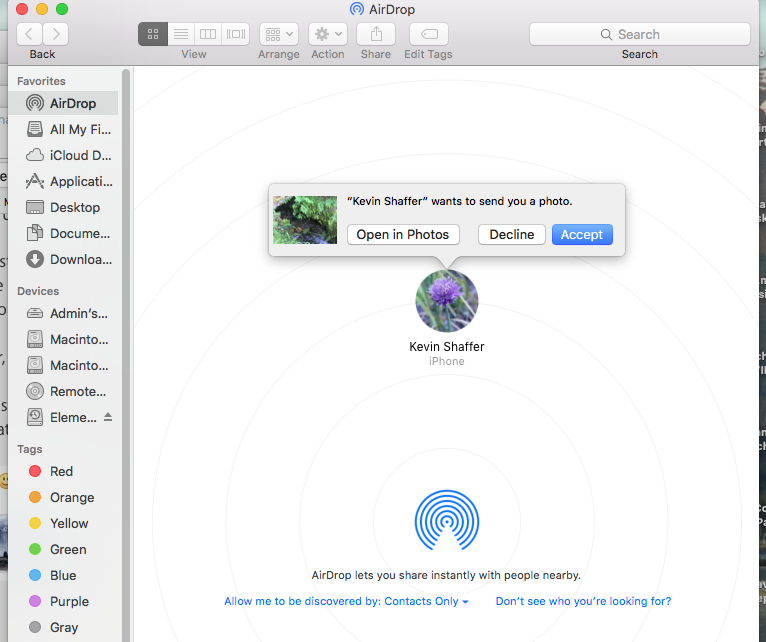Screen dimensions: 766x642
Task: Click the Favorites section header
Action: click(x=41, y=81)
